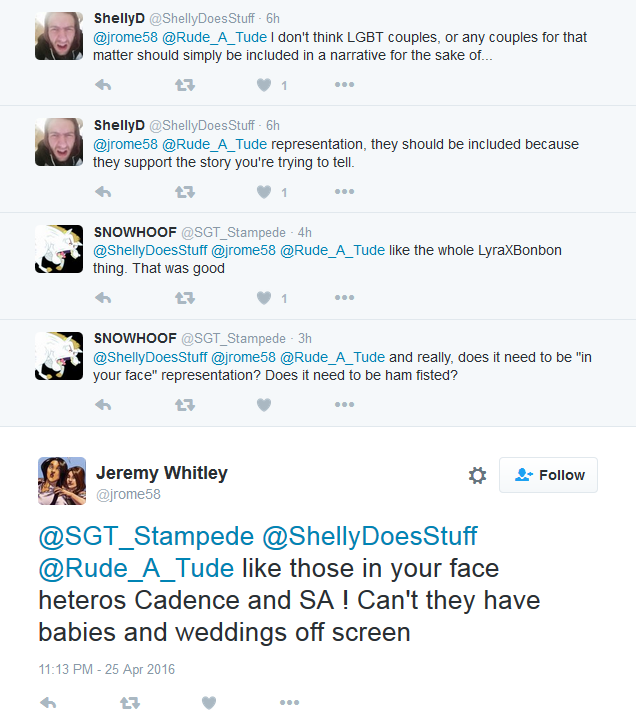Like SNOWHOOF's LyraXBonbon tweet

tap(264, 298)
